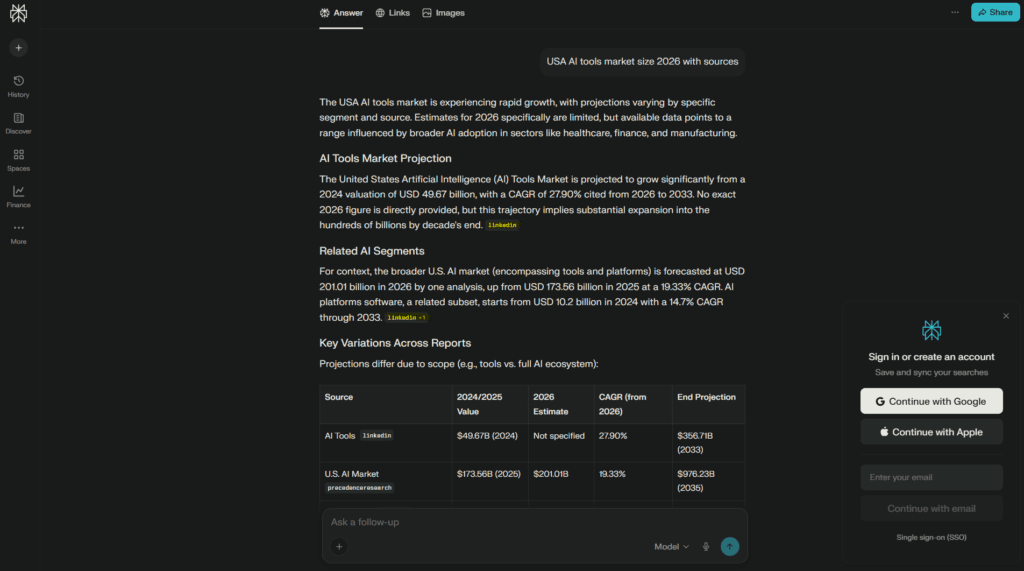Click the Perplexity logo in the sidebar
This screenshot has height=571, width=1024.
click(18, 13)
